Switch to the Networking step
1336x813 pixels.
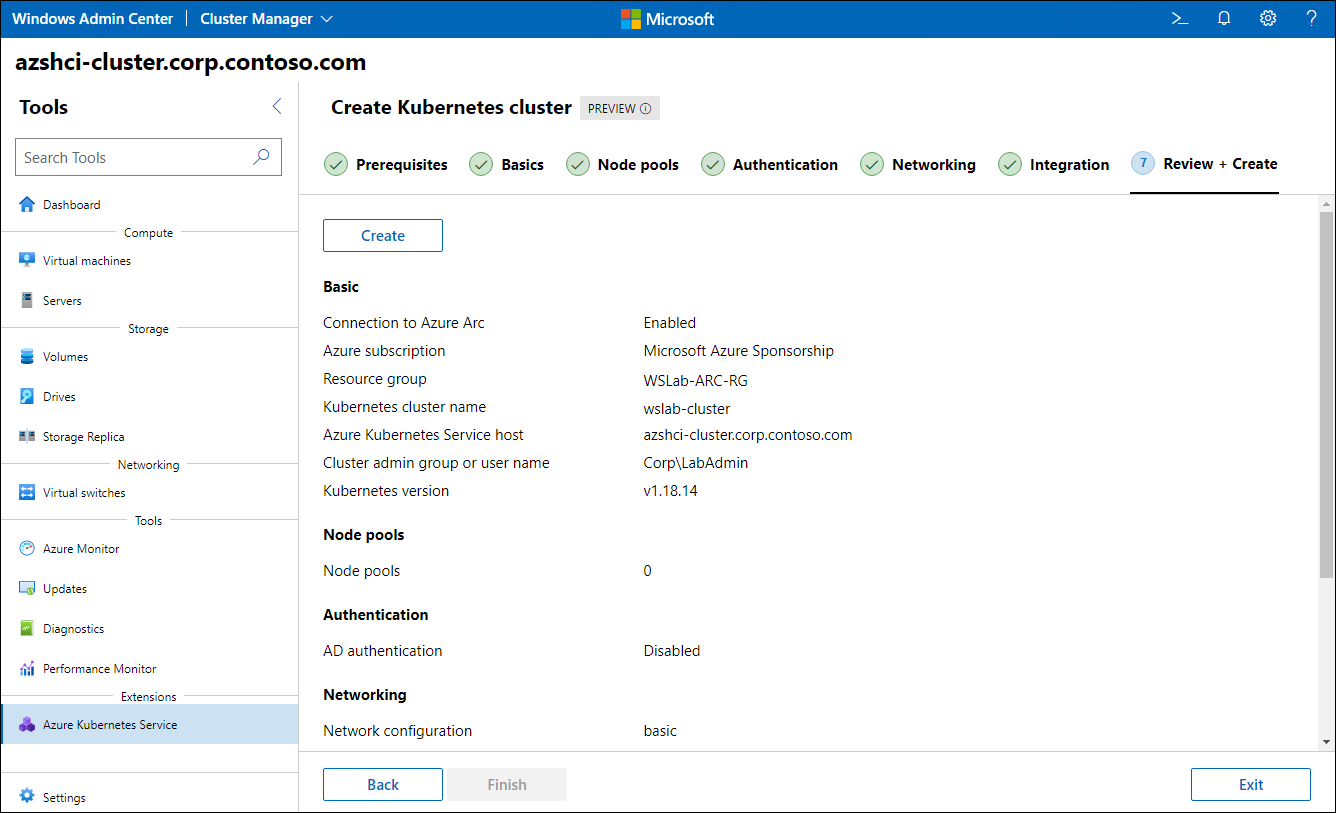918,165
